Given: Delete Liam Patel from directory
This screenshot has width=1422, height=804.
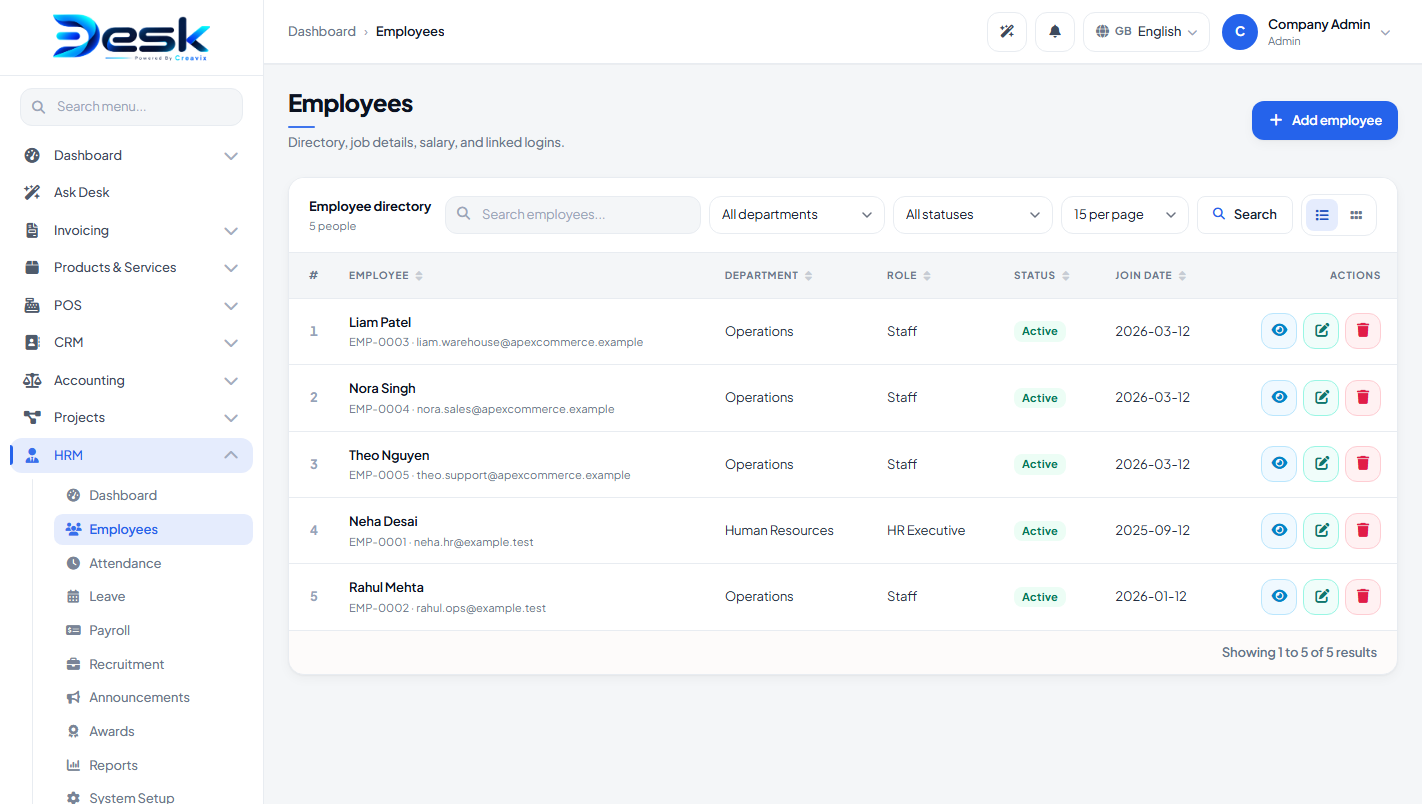Looking at the screenshot, I should coord(1363,331).
